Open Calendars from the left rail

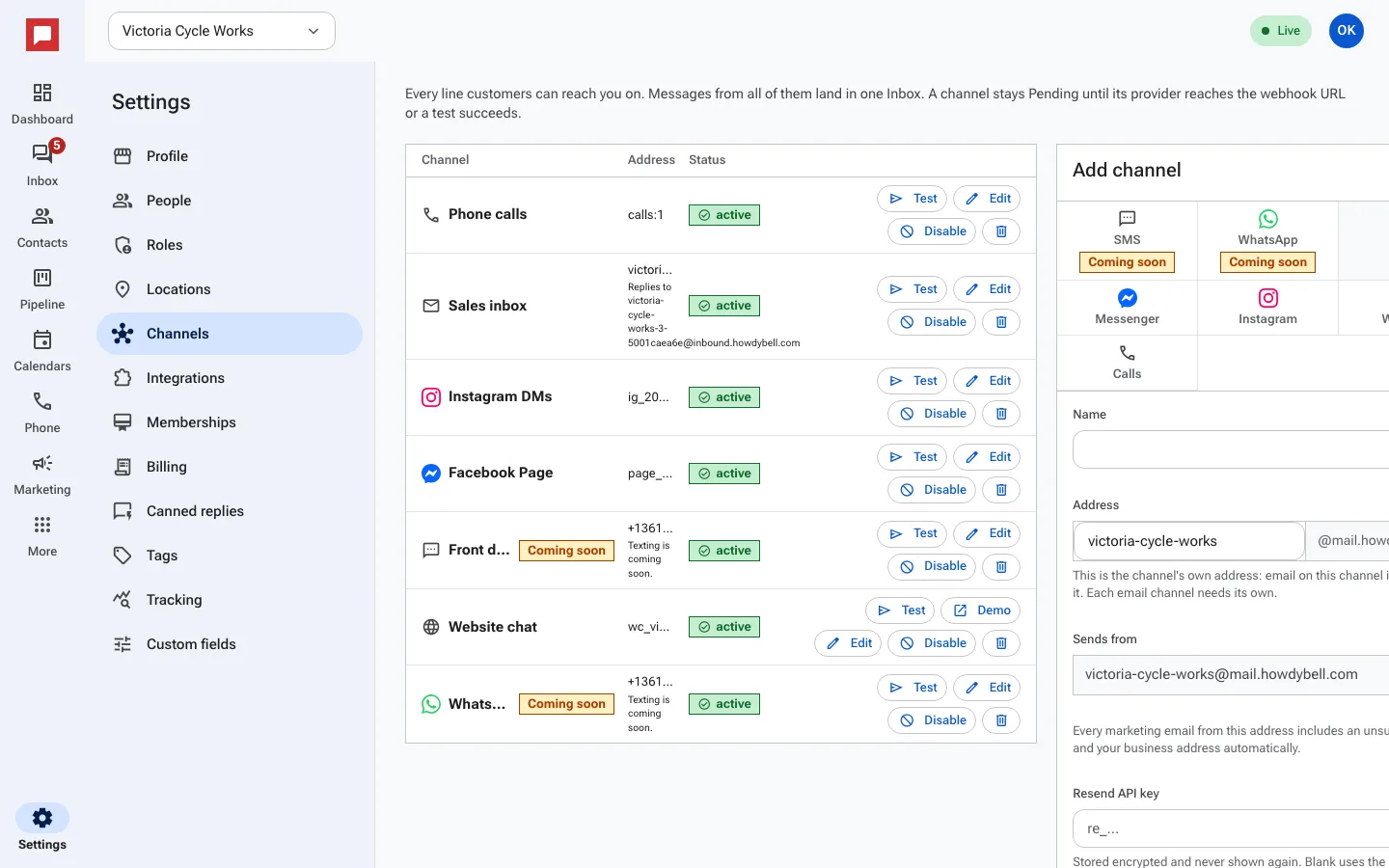tap(42, 351)
